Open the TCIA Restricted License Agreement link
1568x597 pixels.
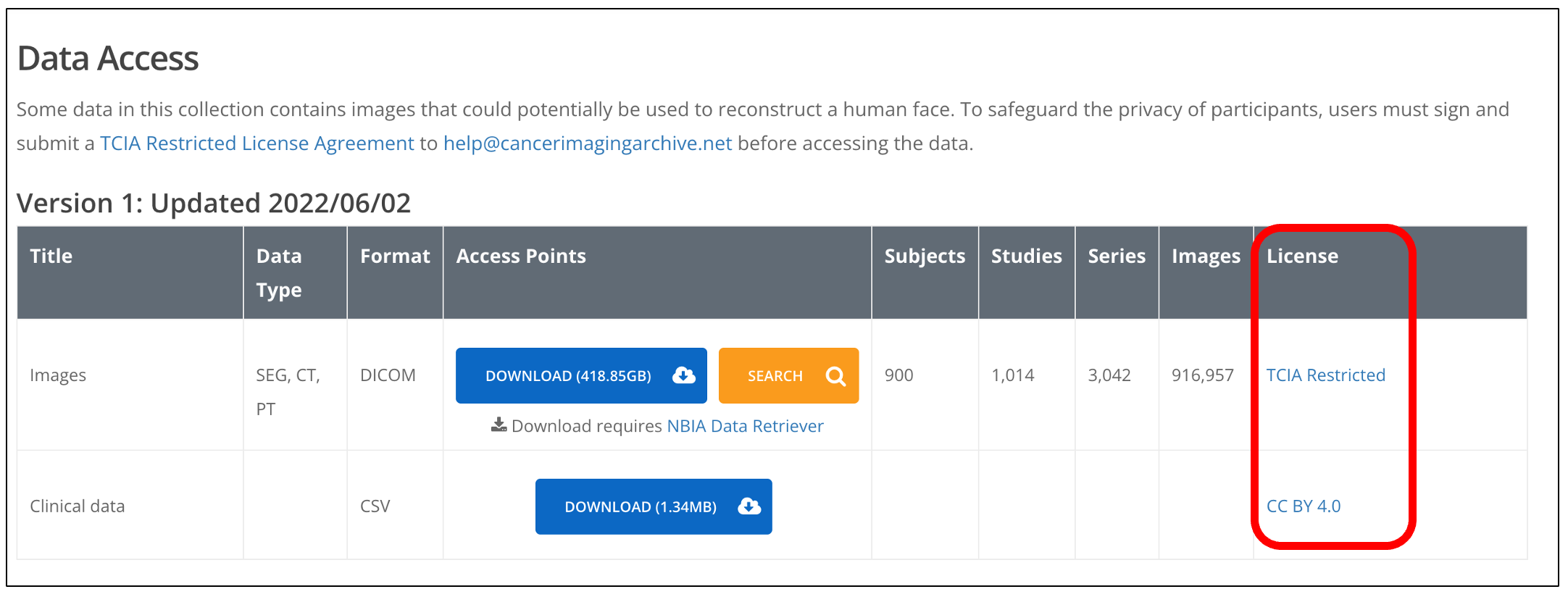(257, 143)
